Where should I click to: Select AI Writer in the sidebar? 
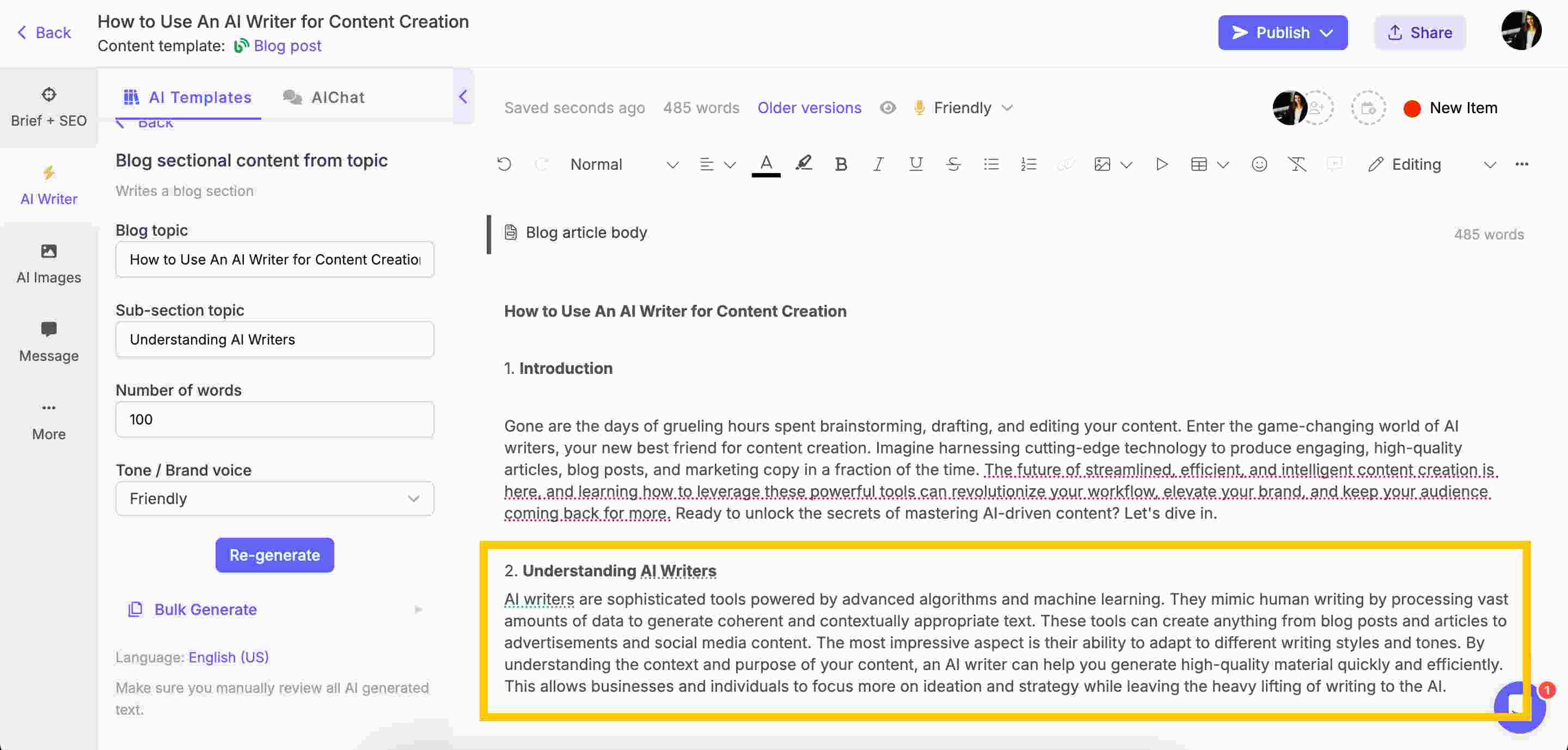48,186
